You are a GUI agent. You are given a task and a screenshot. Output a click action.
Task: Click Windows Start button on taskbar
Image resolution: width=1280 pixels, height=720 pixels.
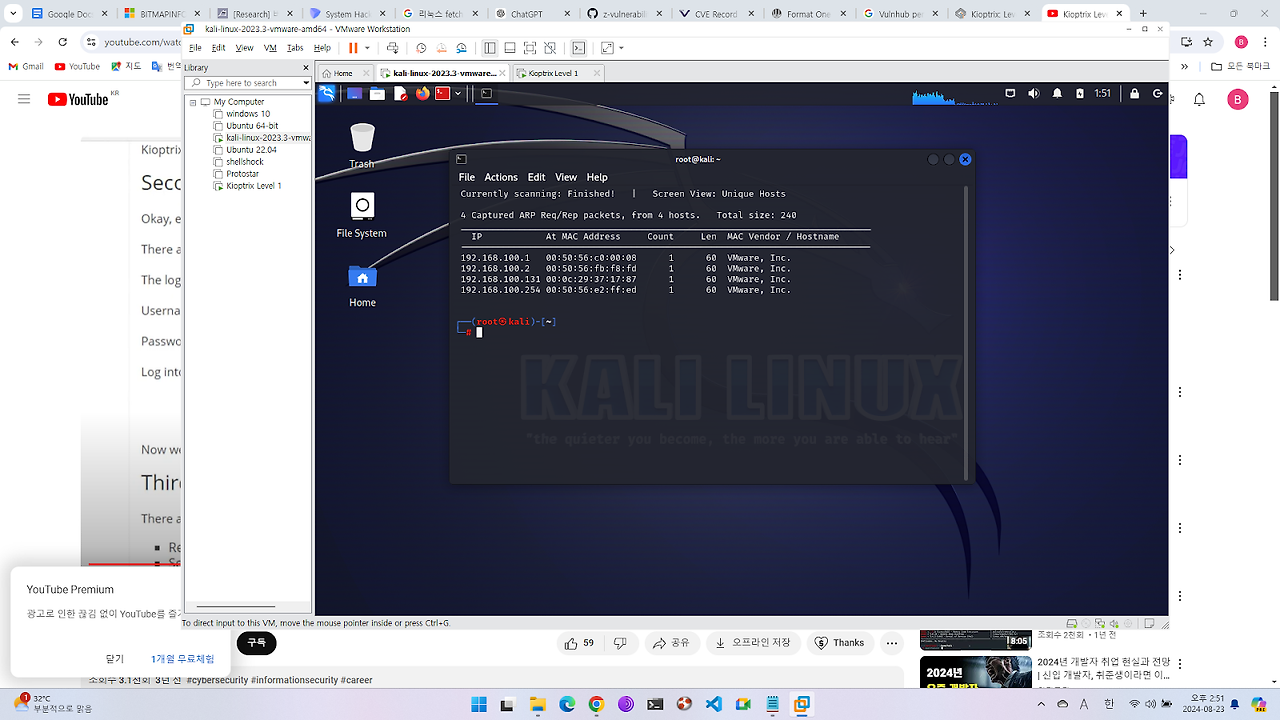[x=479, y=704]
